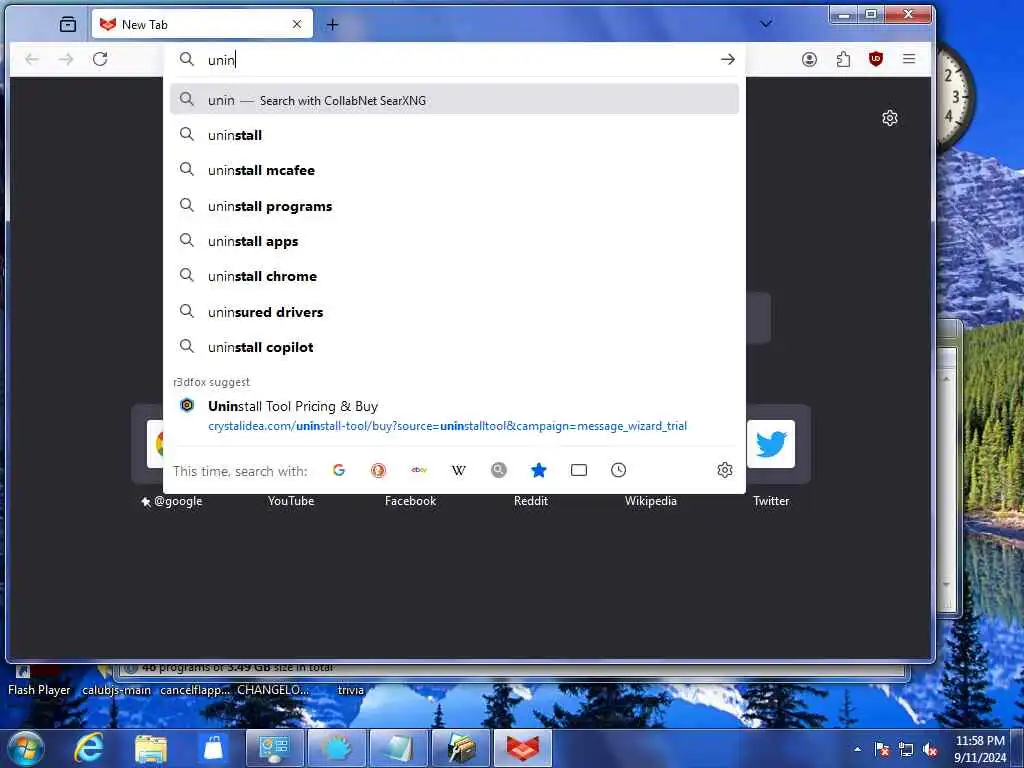Search history with the clock icon
The width and height of the screenshot is (1024, 768).
click(x=618, y=470)
